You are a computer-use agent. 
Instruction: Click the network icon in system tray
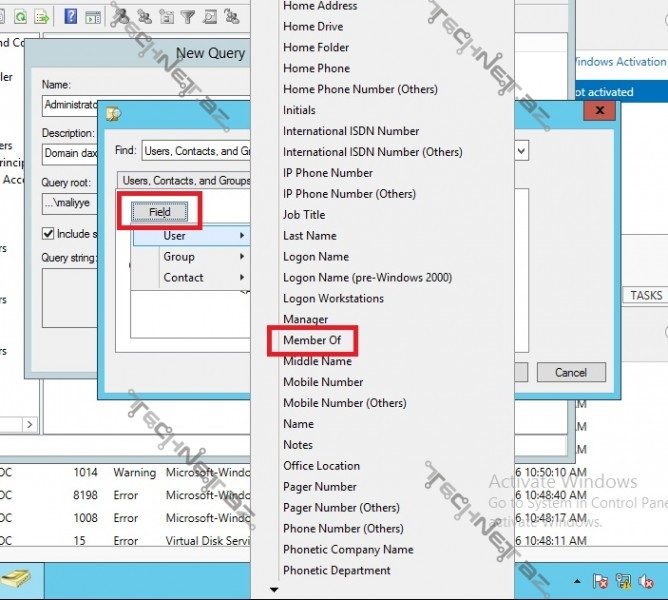pos(623,581)
